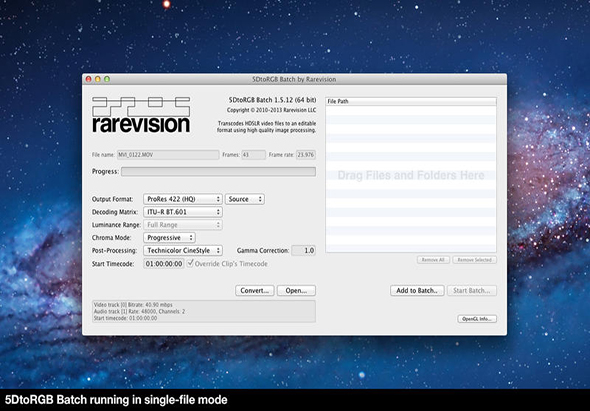The image size is (590, 411).
Task: Open the Output Format dropdown showing ProRes 422 (HQ)
Action: (x=182, y=199)
